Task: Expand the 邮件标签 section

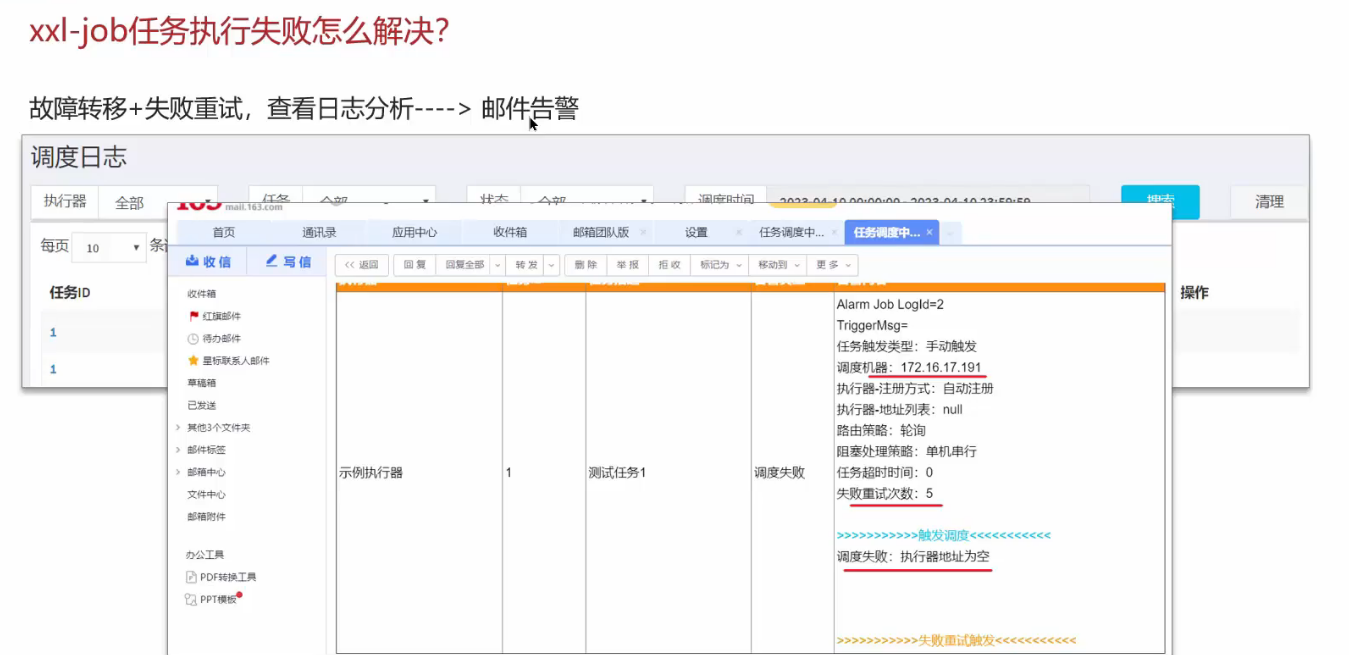Action: click(178, 450)
